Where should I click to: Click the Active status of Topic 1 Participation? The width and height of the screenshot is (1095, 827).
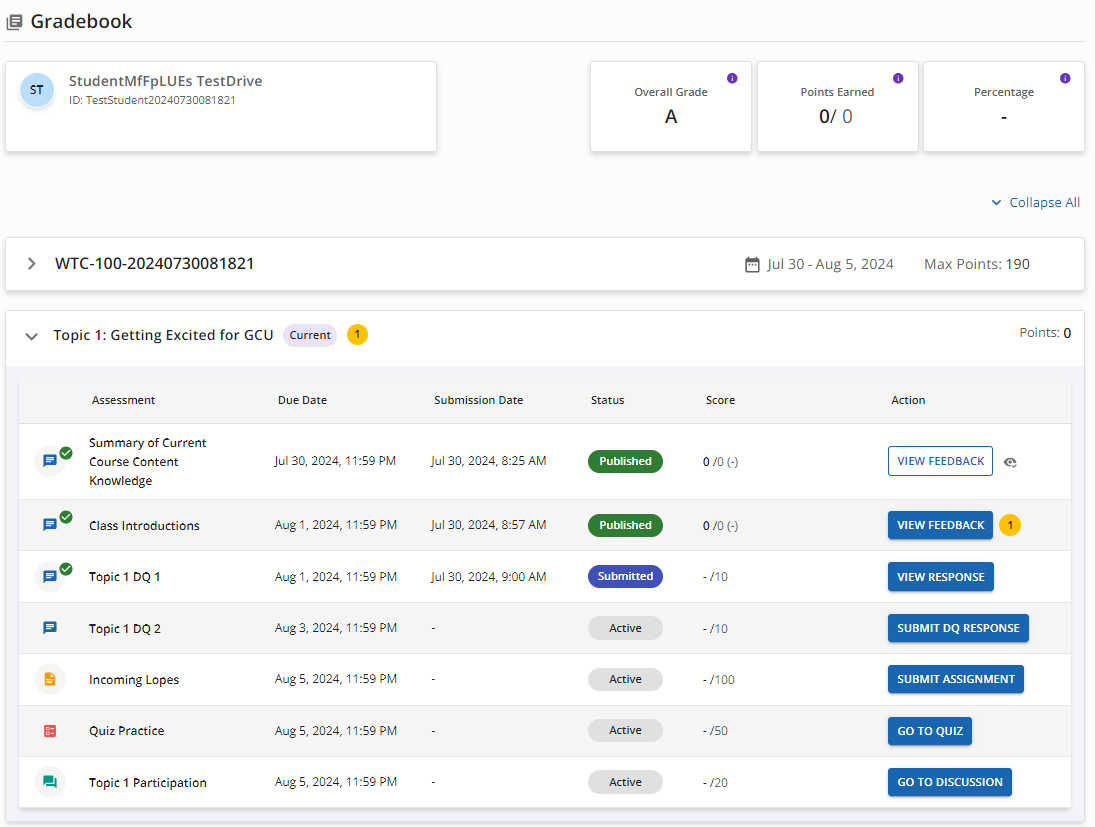625,782
